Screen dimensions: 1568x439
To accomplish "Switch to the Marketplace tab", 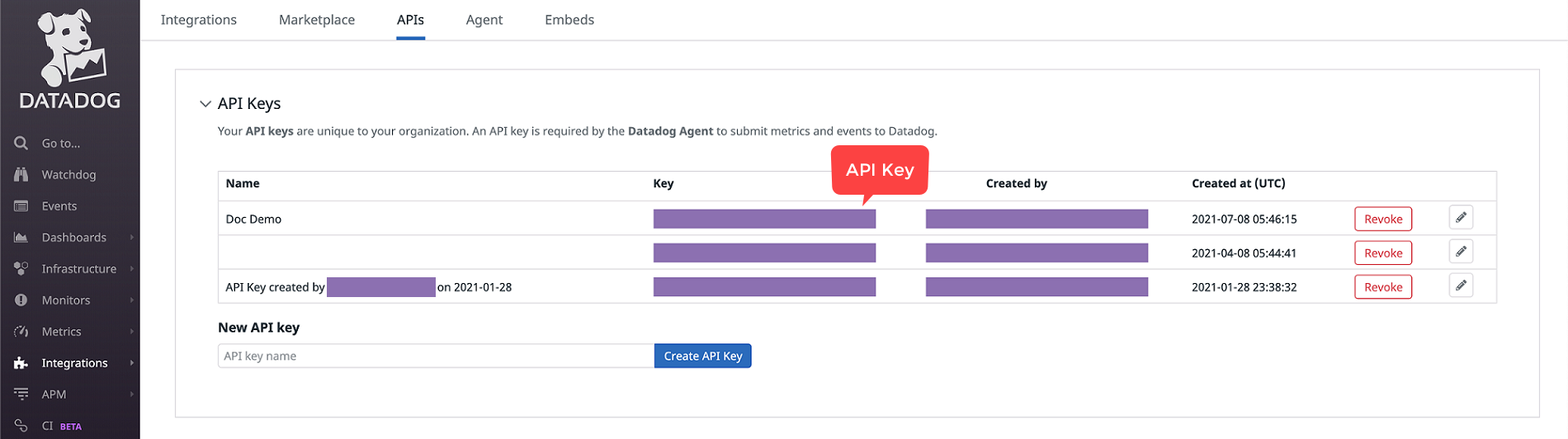I will click(317, 20).
